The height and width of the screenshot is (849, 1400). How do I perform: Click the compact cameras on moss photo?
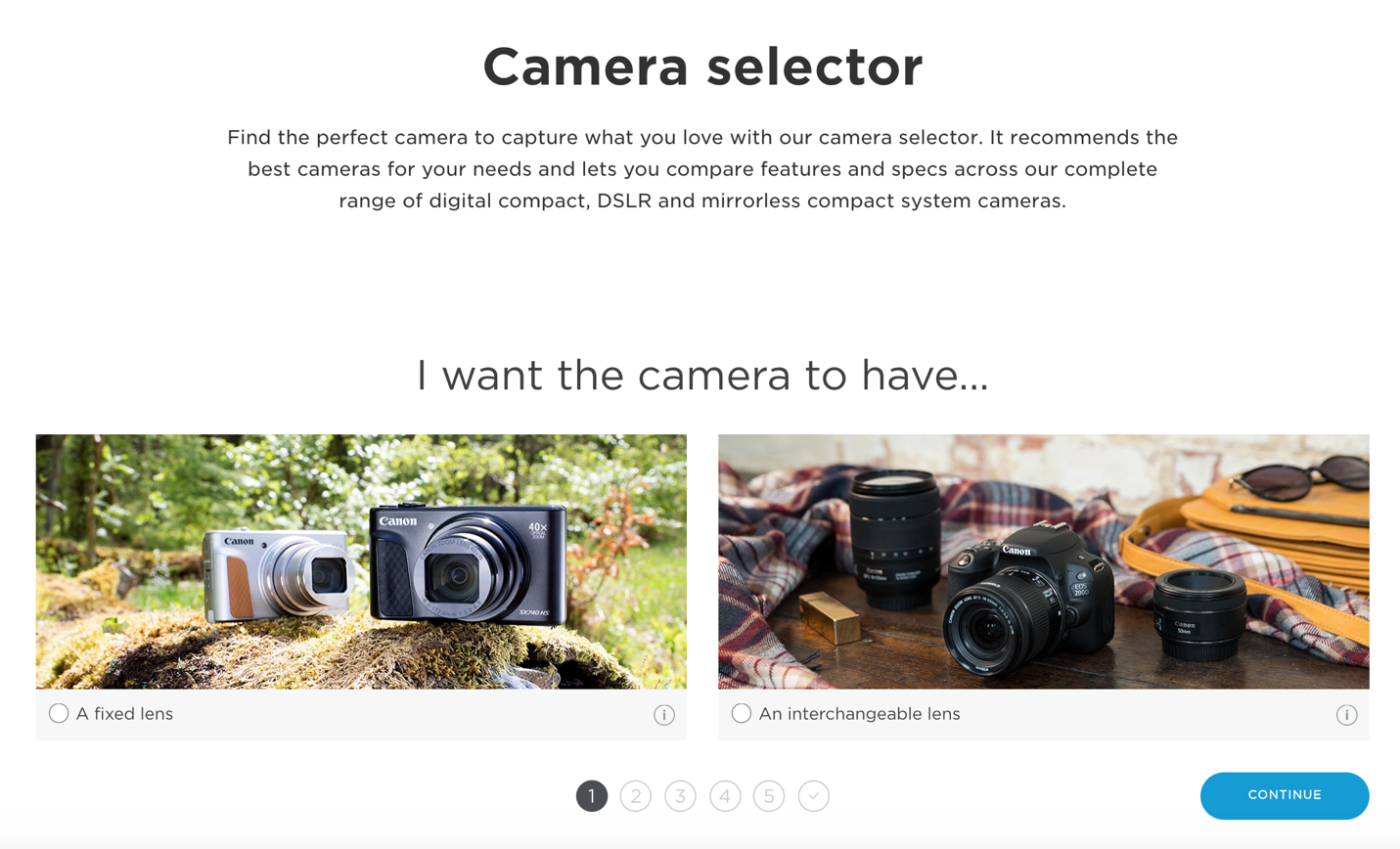[361, 561]
